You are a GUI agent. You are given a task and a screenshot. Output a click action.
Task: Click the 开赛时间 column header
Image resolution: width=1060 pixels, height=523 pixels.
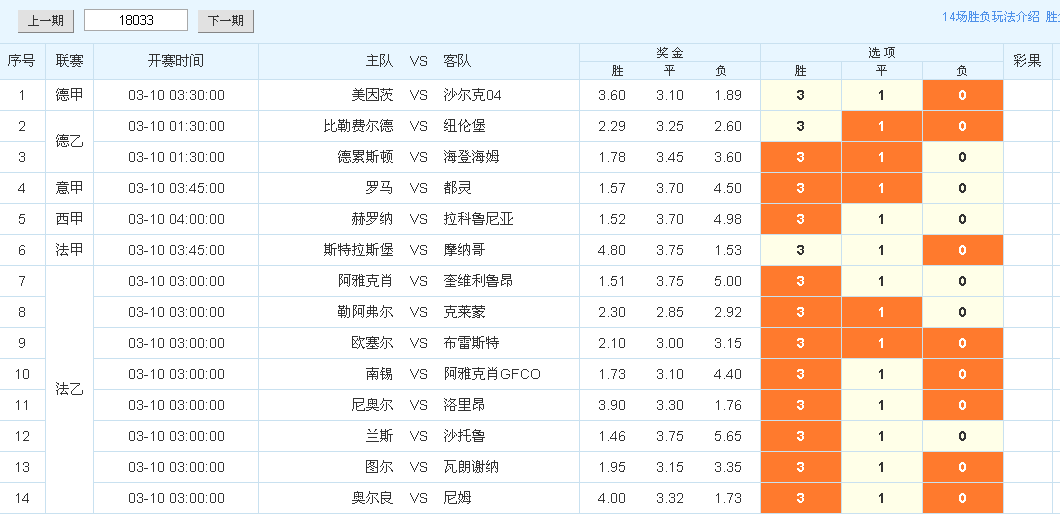coord(176,61)
